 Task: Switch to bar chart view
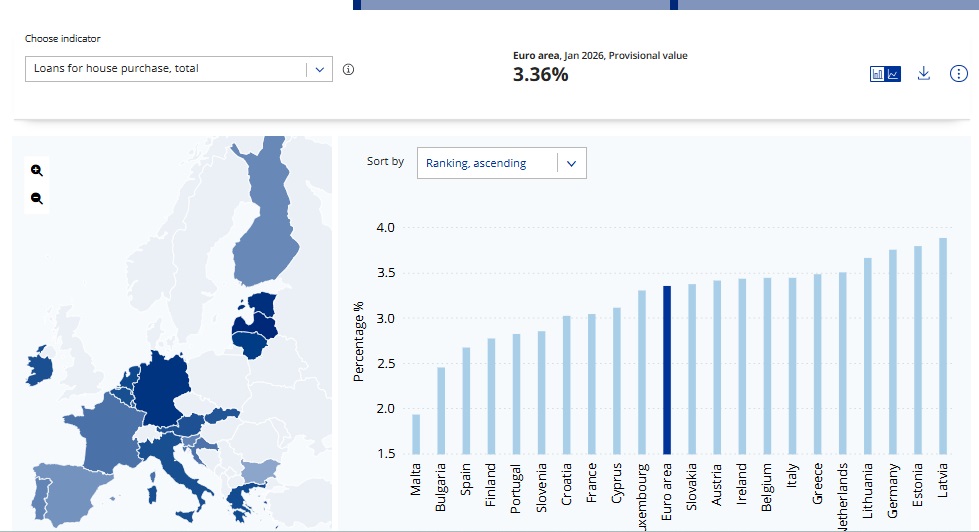pyautogui.click(x=878, y=74)
